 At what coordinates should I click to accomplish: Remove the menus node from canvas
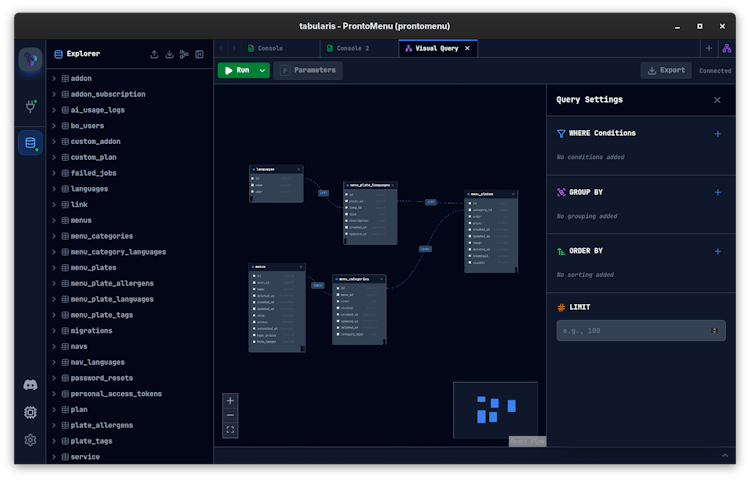click(x=301, y=267)
